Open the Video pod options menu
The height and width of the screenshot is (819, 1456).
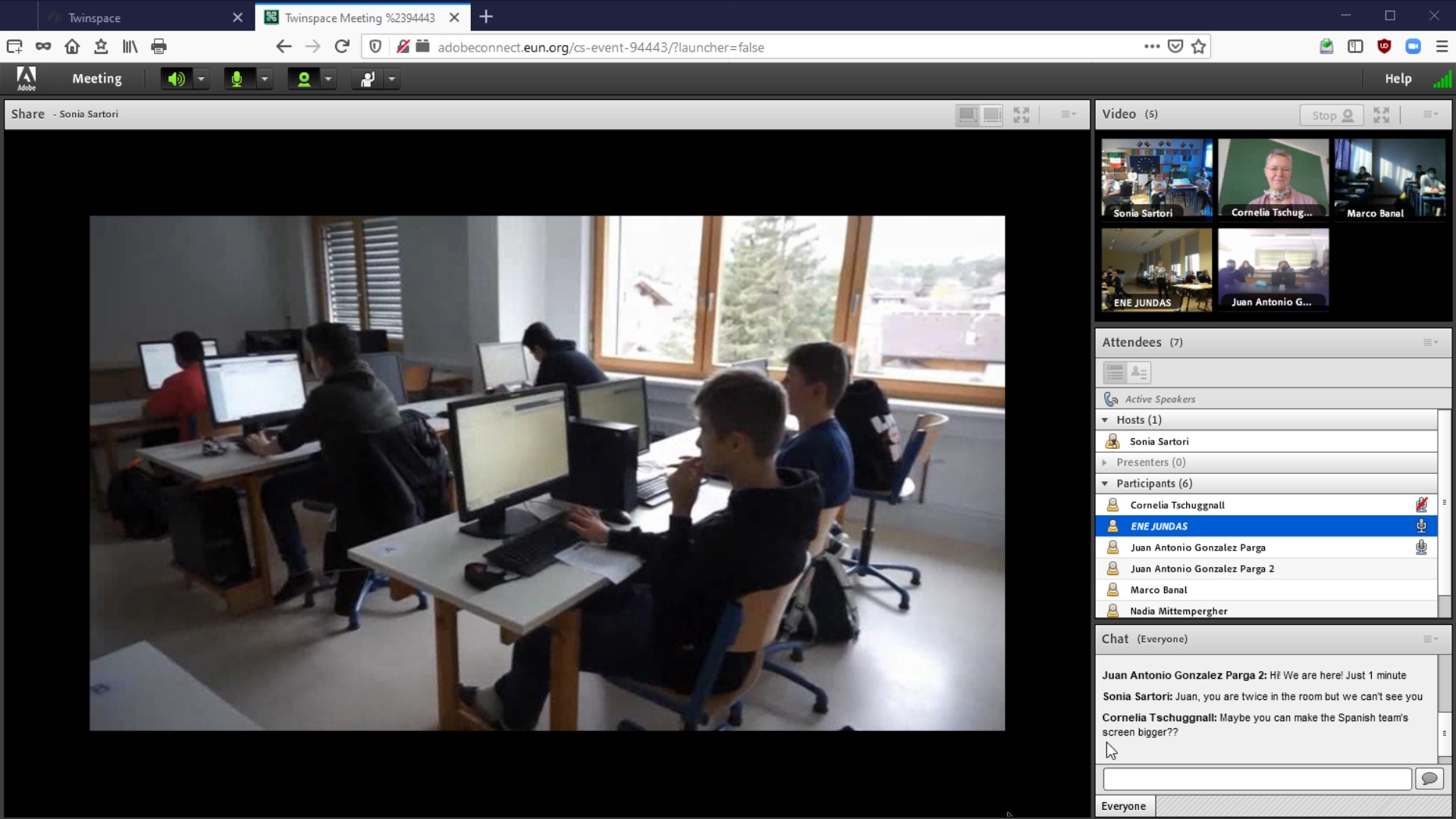click(1430, 115)
